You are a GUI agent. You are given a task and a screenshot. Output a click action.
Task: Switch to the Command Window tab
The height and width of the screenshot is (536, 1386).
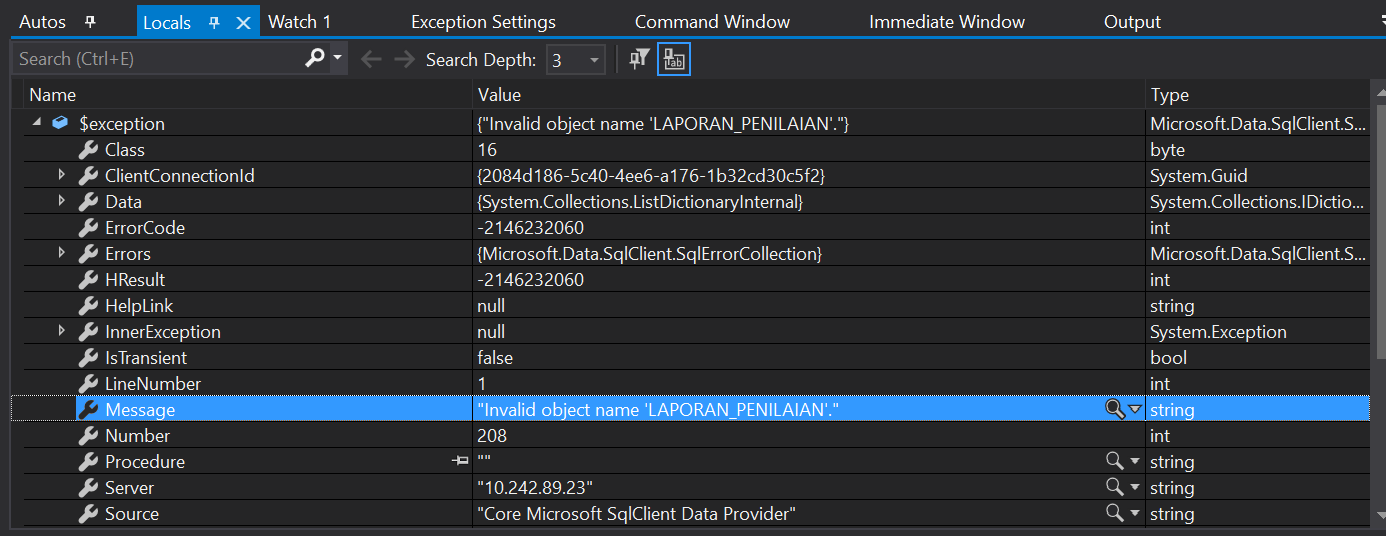(x=712, y=21)
